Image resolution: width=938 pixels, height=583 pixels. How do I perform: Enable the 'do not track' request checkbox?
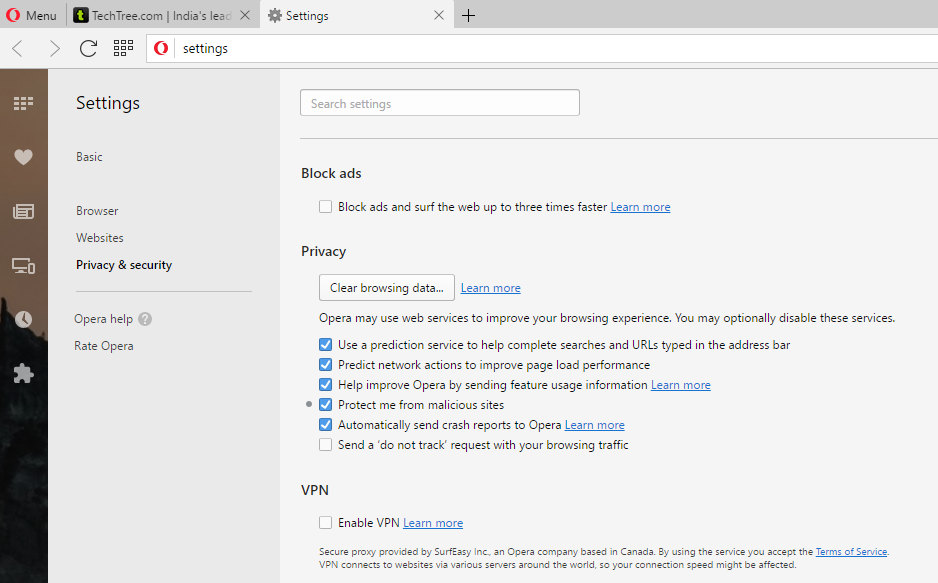point(325,445)
